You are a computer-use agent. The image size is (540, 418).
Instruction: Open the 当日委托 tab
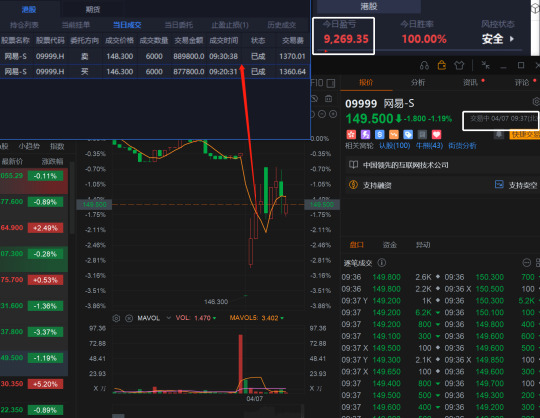[x=179, y=25]
